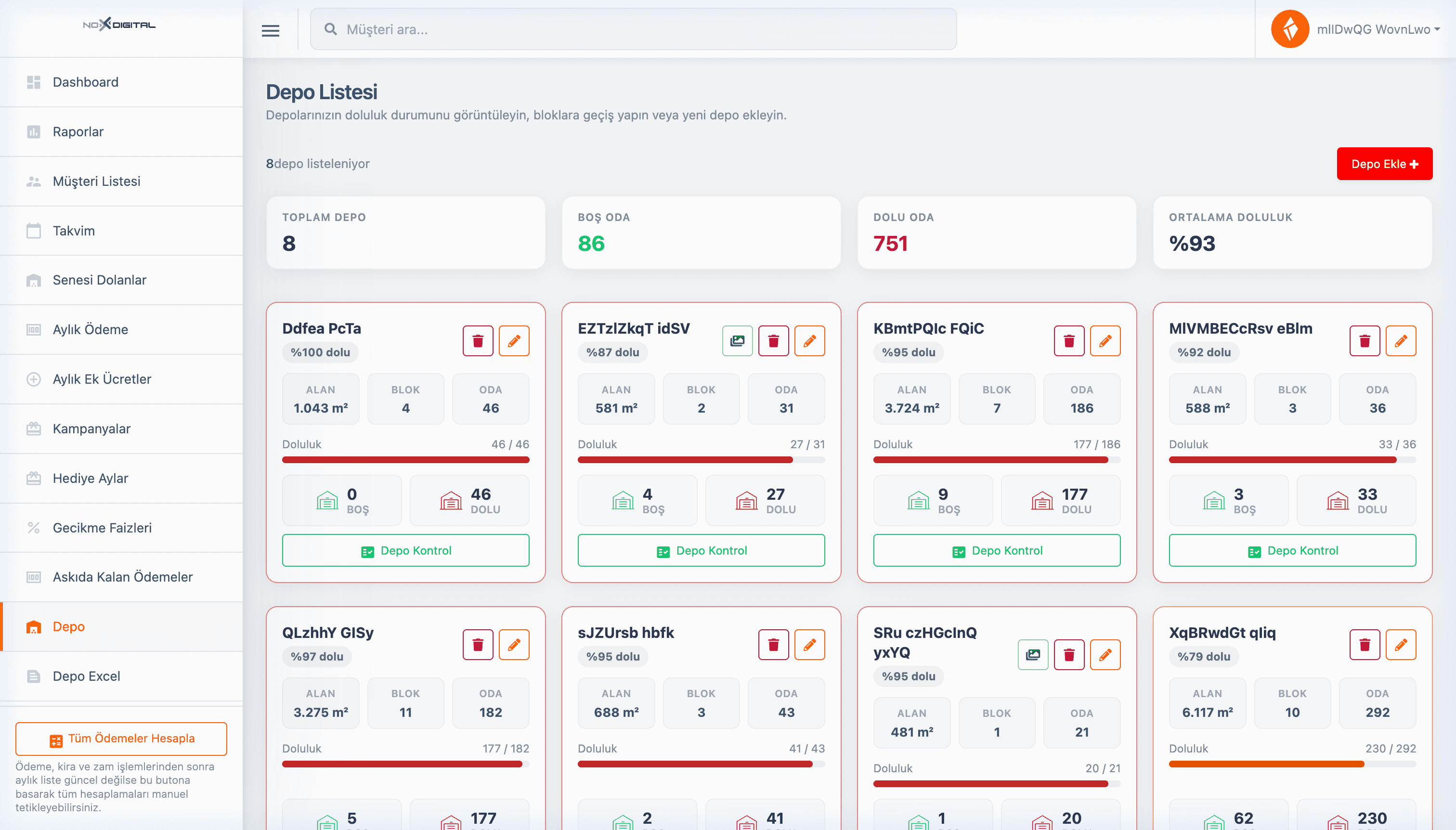The image size is (1456, 830).
Task: Open the mIIDwQG WovnLwo user dropdown
Action: click(x=1378, y=29)
